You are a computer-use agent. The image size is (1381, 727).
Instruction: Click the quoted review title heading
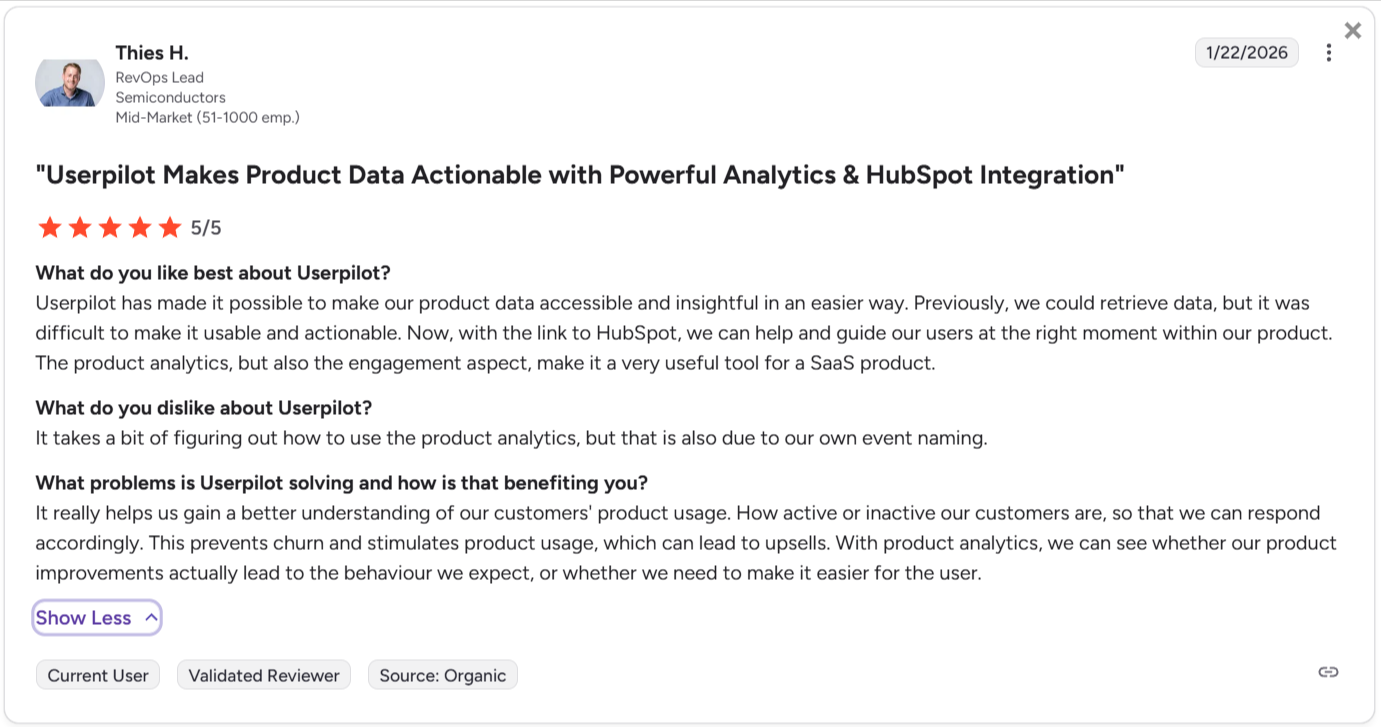580,174
